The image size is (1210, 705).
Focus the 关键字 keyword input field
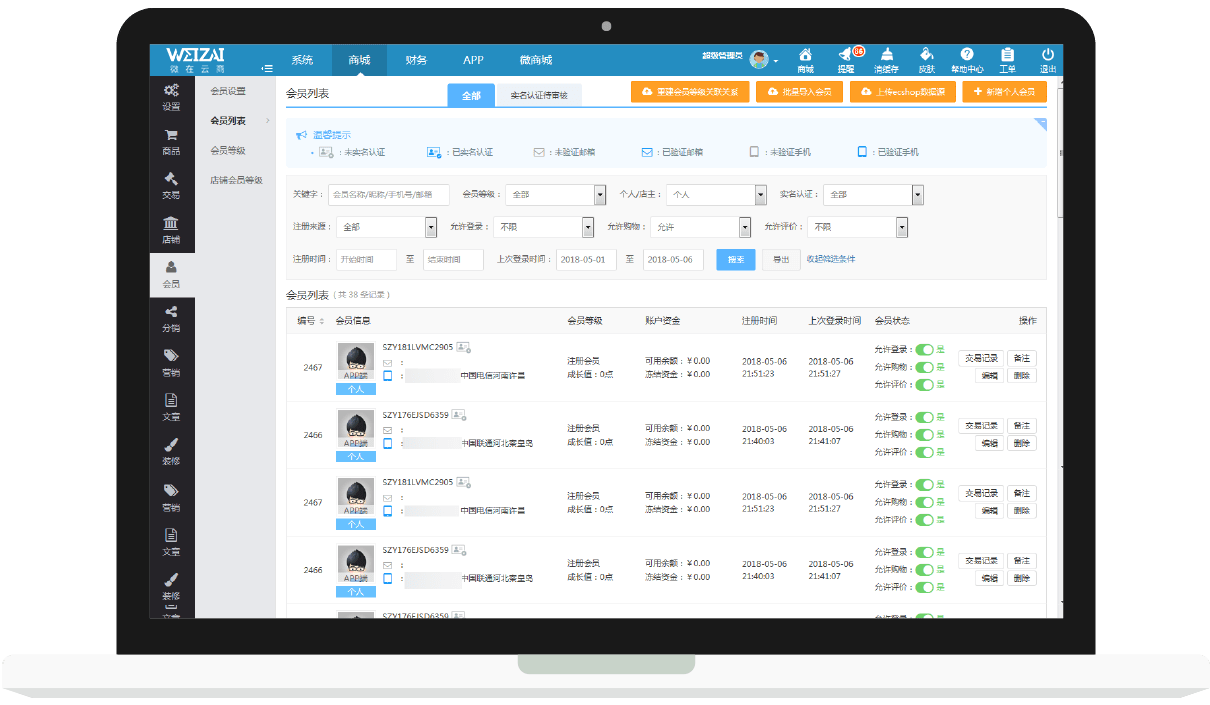click(x=389, y=195)
